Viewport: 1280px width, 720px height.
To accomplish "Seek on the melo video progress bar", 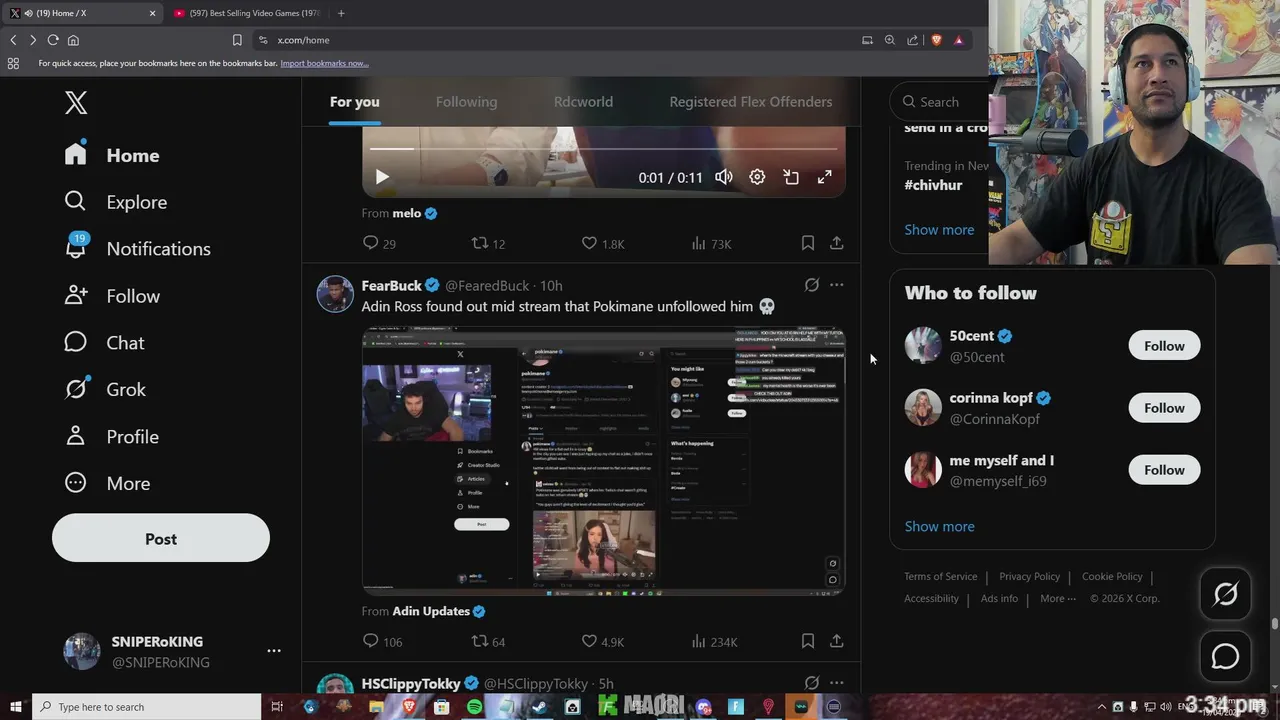I will pos(603,148).
